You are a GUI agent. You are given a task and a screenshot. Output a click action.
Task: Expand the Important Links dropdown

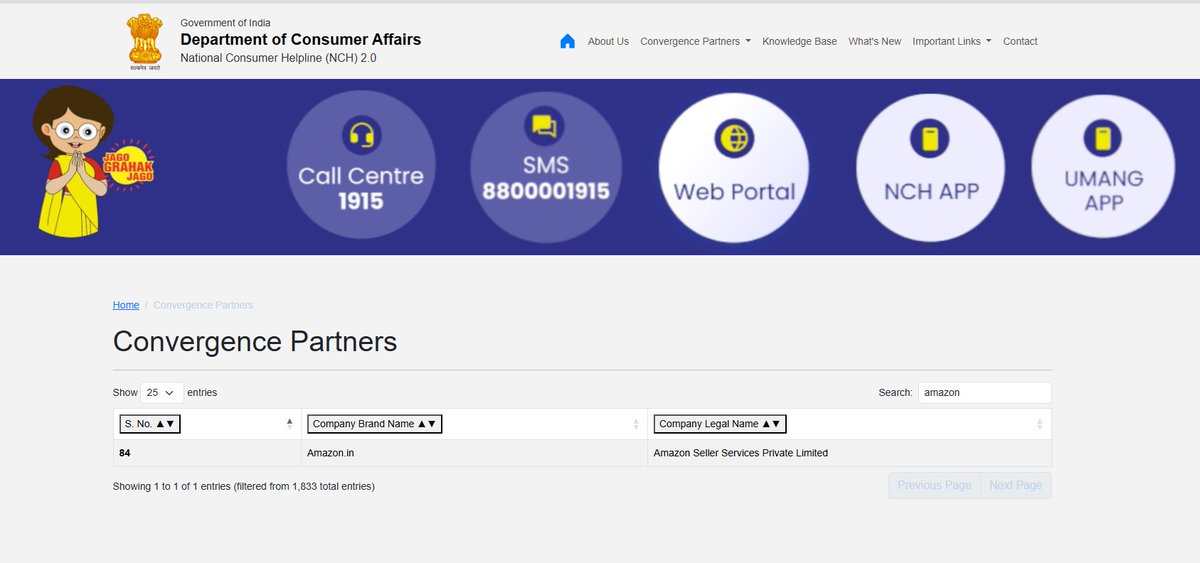952,41
